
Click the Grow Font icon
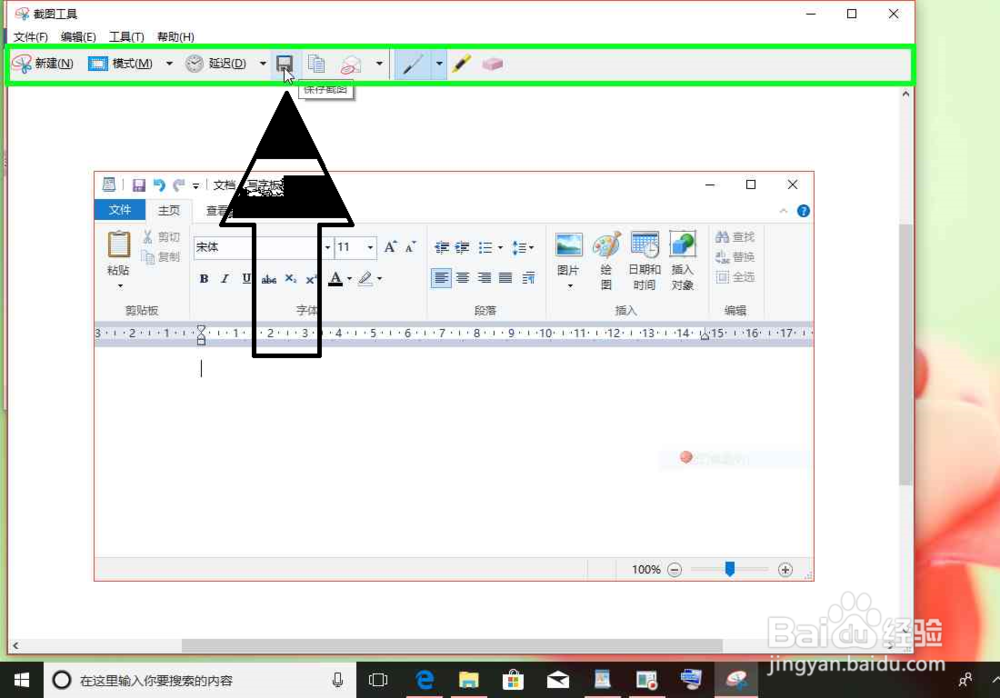click(x=390, y=247)
